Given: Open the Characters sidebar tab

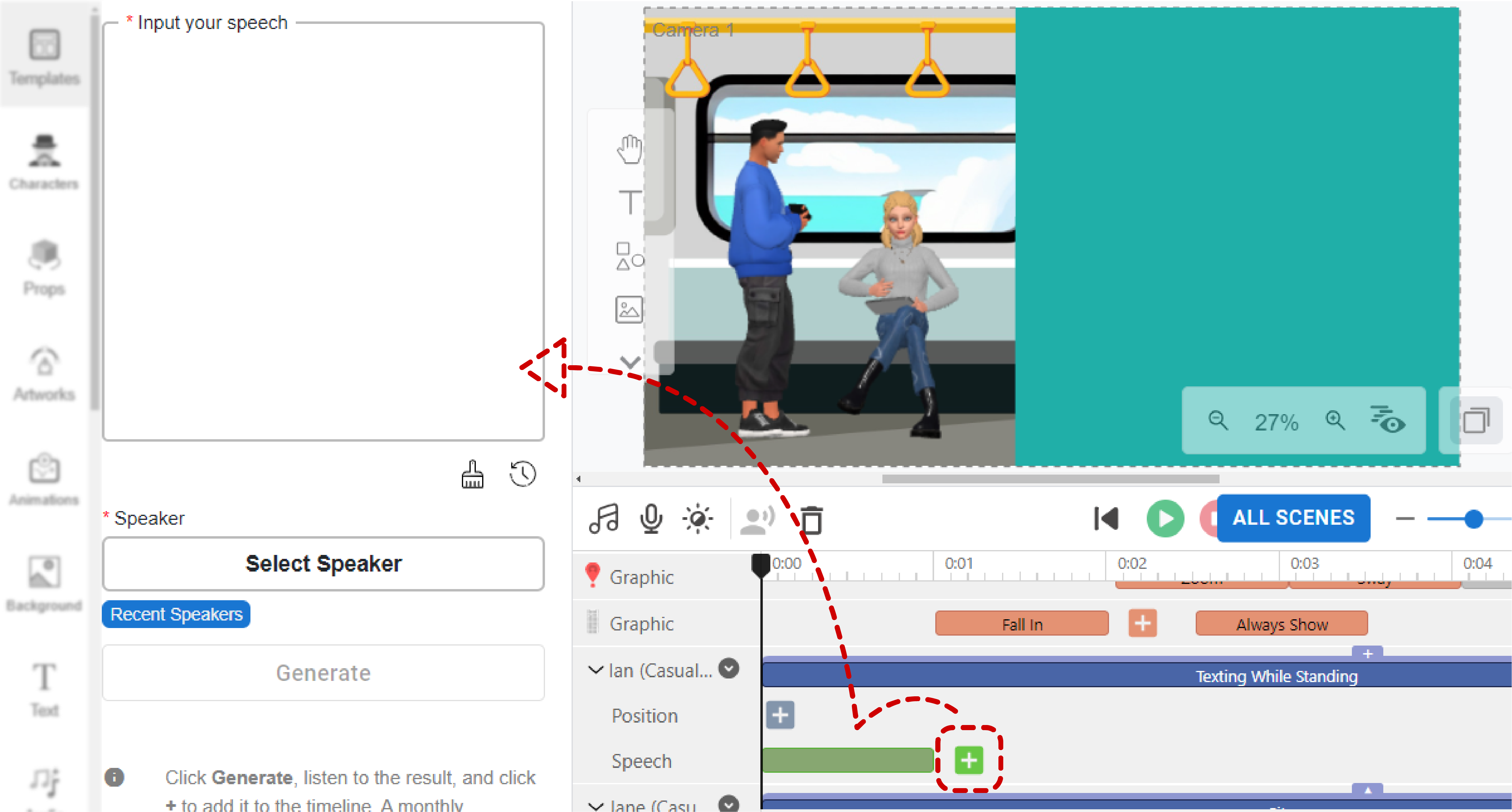Looking at the screenshot, I should 44,161.
